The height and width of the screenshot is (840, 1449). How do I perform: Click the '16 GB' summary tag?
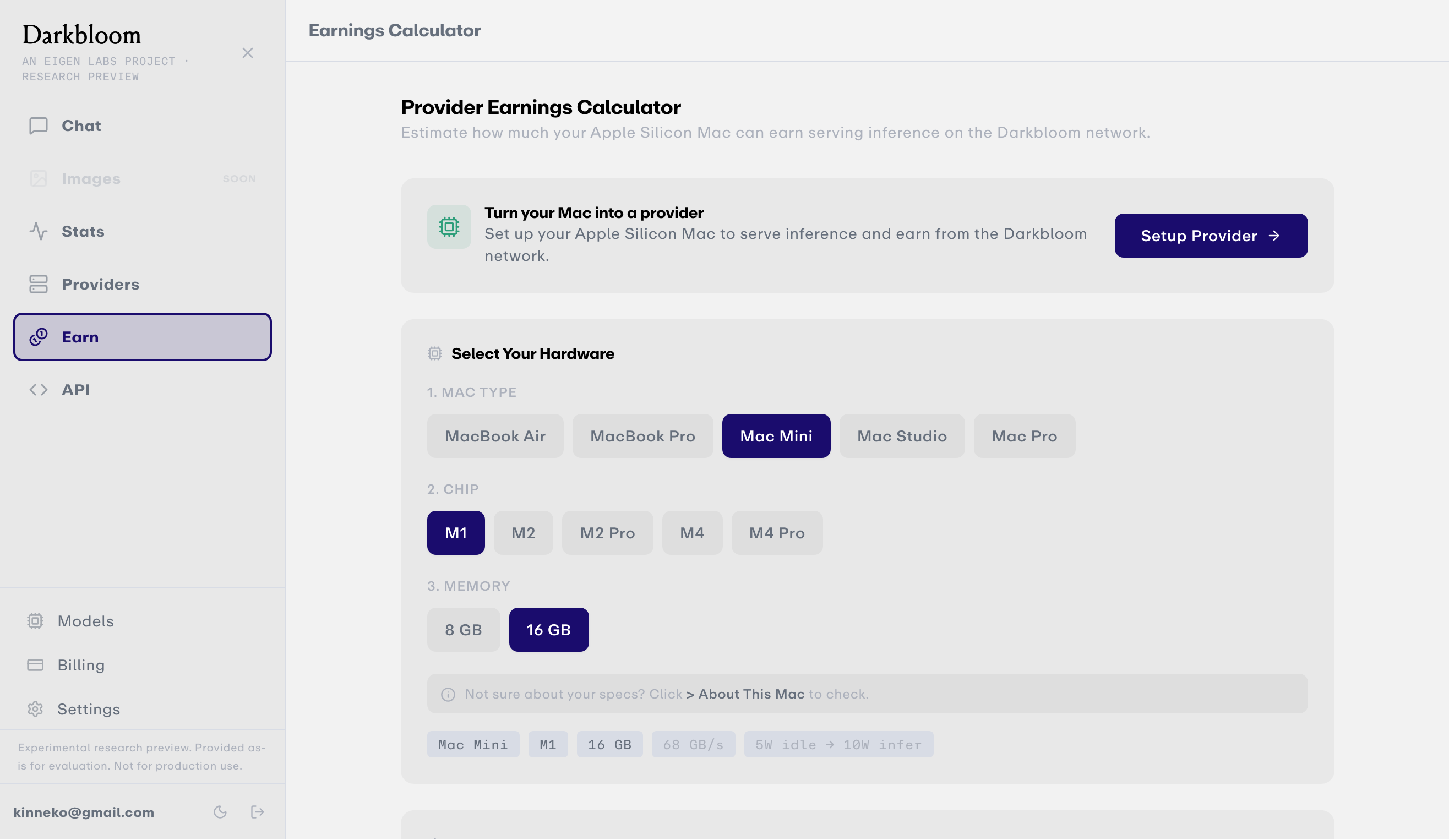609,745
